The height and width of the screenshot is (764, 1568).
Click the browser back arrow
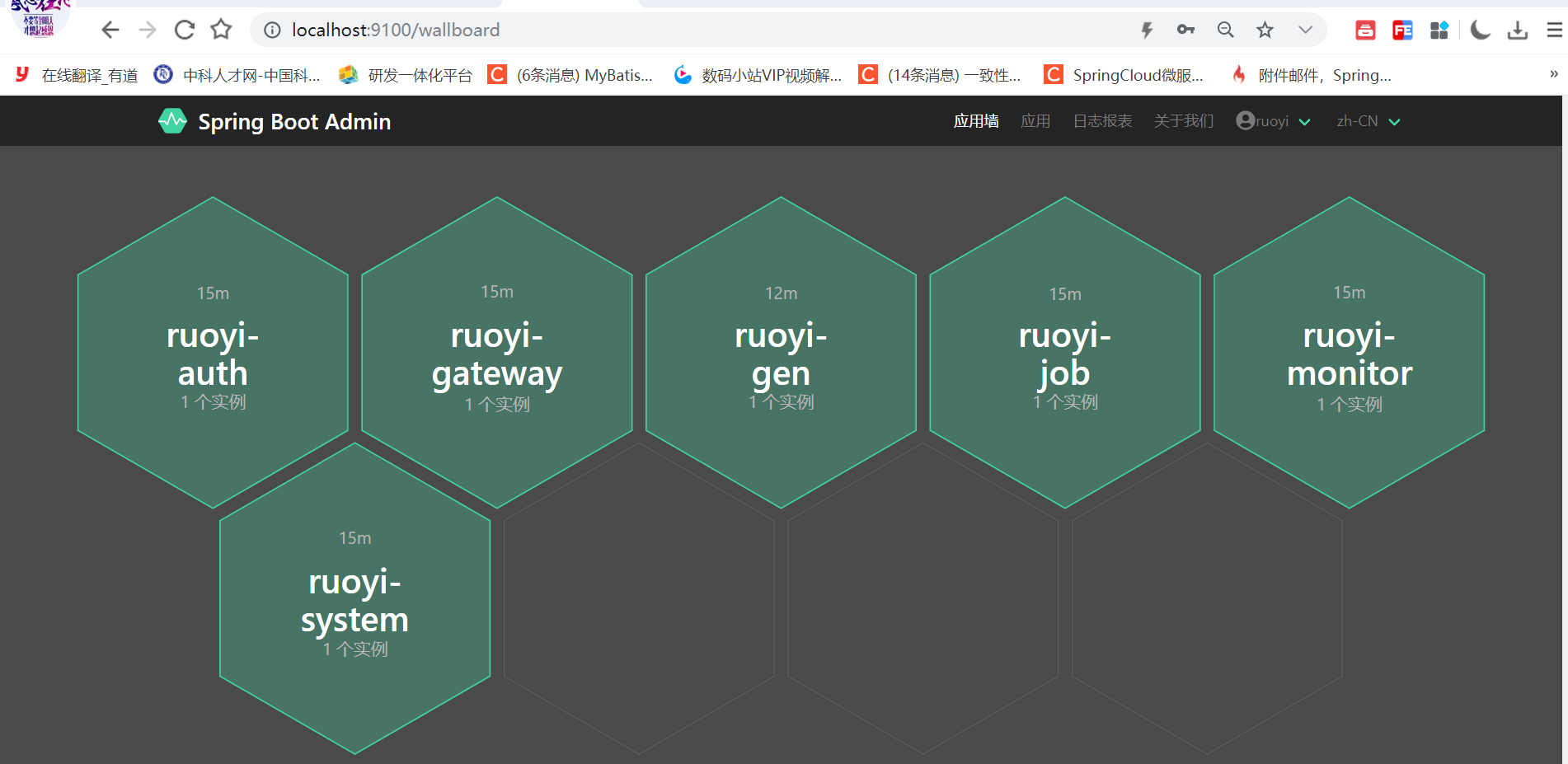[110, 30]
